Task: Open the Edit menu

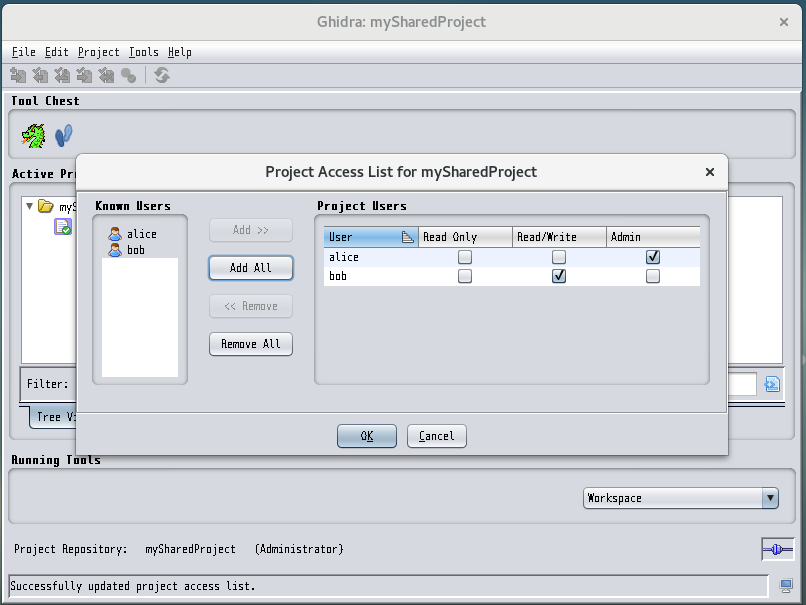Action: pyautogui.click(x=57, y=52)
